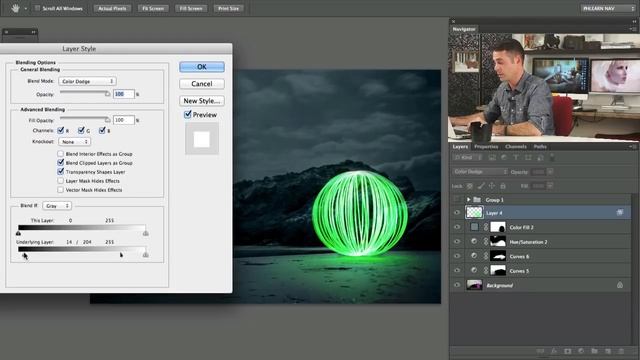Disable Blend Clipped Layers as Group
This screenshot has width=640, height=360.
(x=60, y=162)
